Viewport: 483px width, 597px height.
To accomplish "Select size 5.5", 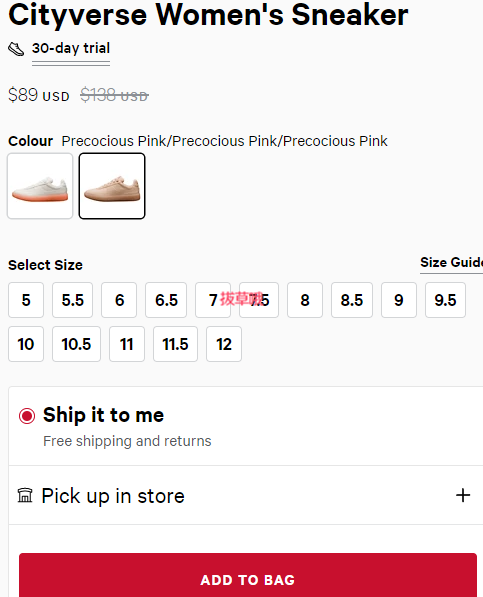I will click(x=72, y=300).
